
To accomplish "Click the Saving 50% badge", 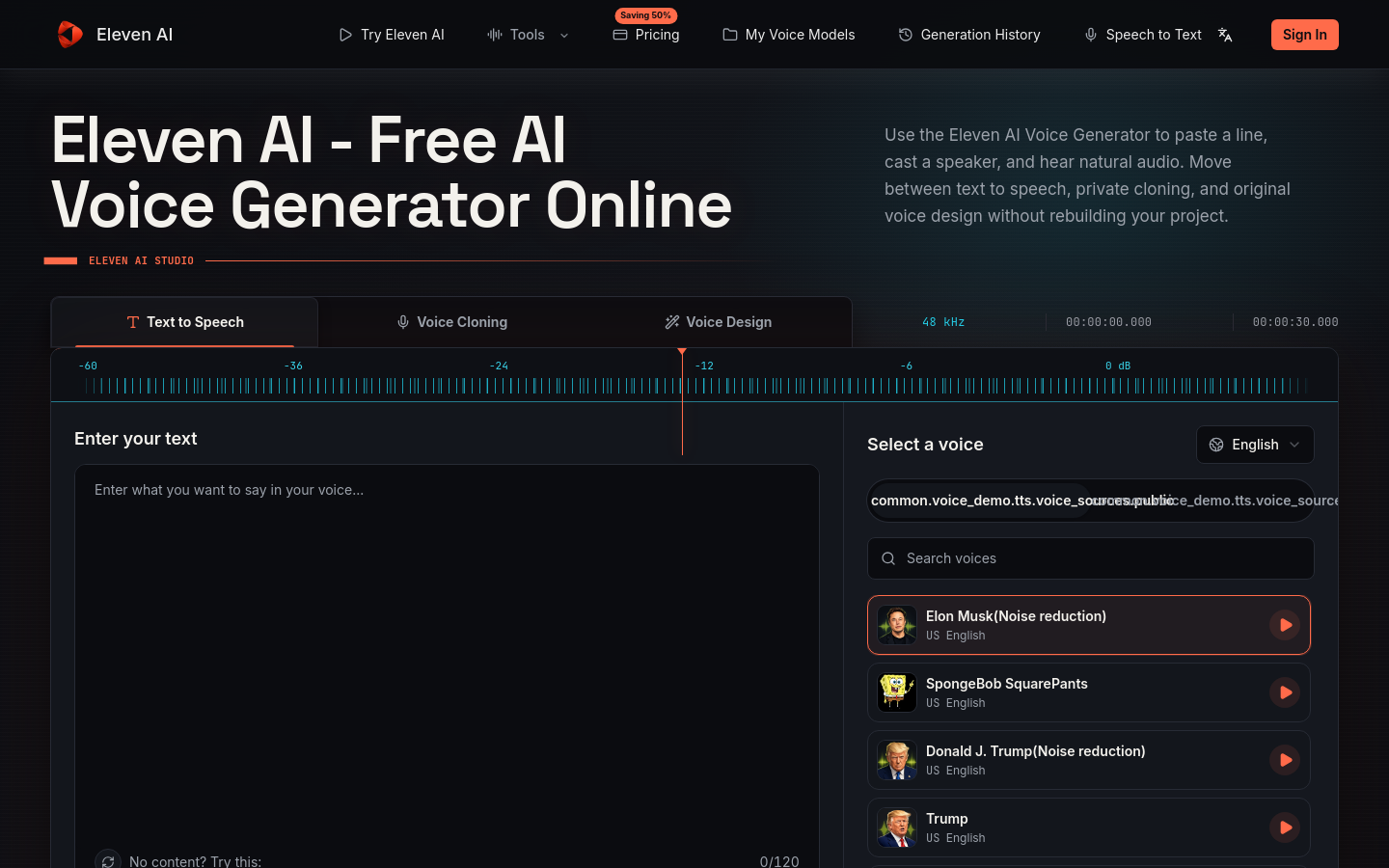I will point(646,15).
